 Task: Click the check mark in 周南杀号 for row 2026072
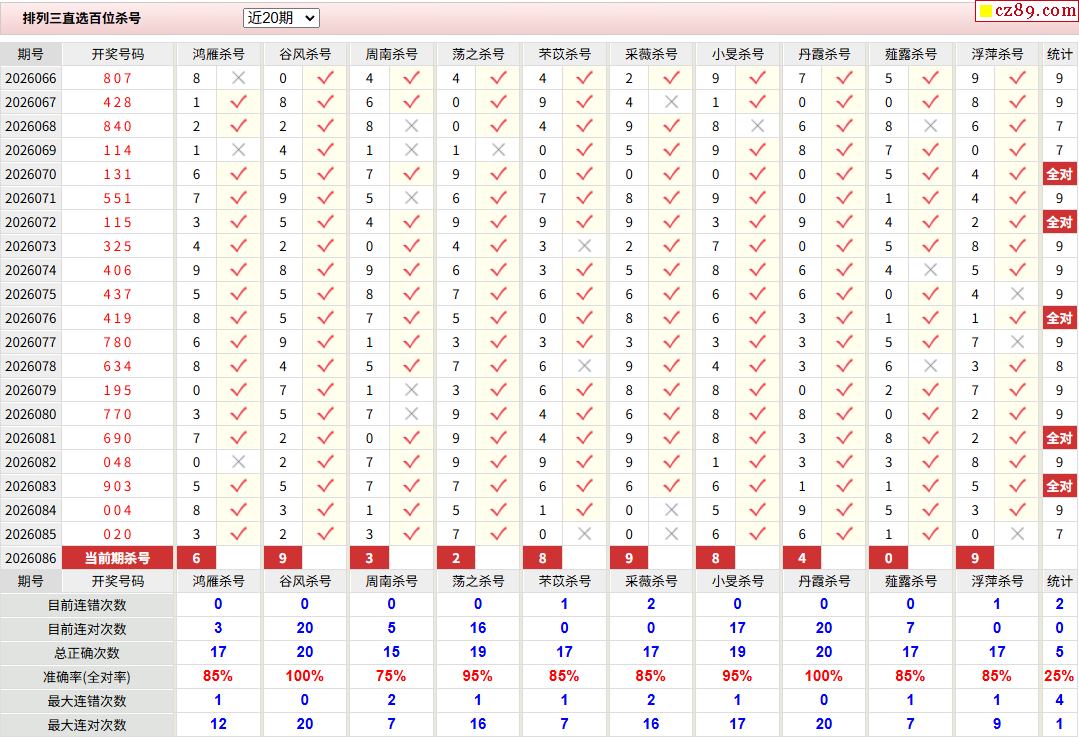coord(412,222)
